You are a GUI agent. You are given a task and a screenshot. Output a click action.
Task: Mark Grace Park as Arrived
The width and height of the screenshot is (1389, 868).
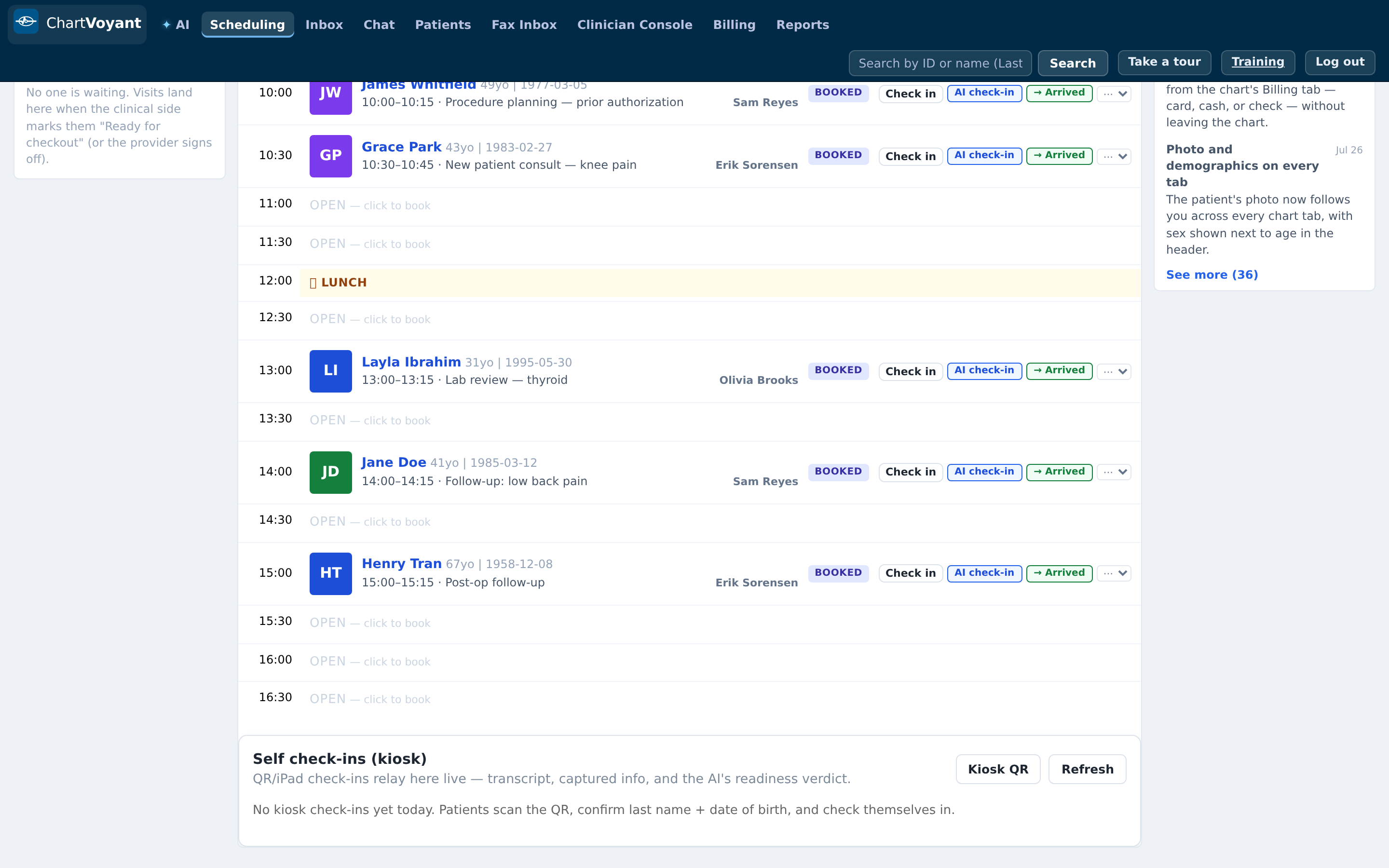coord(1059,156)
